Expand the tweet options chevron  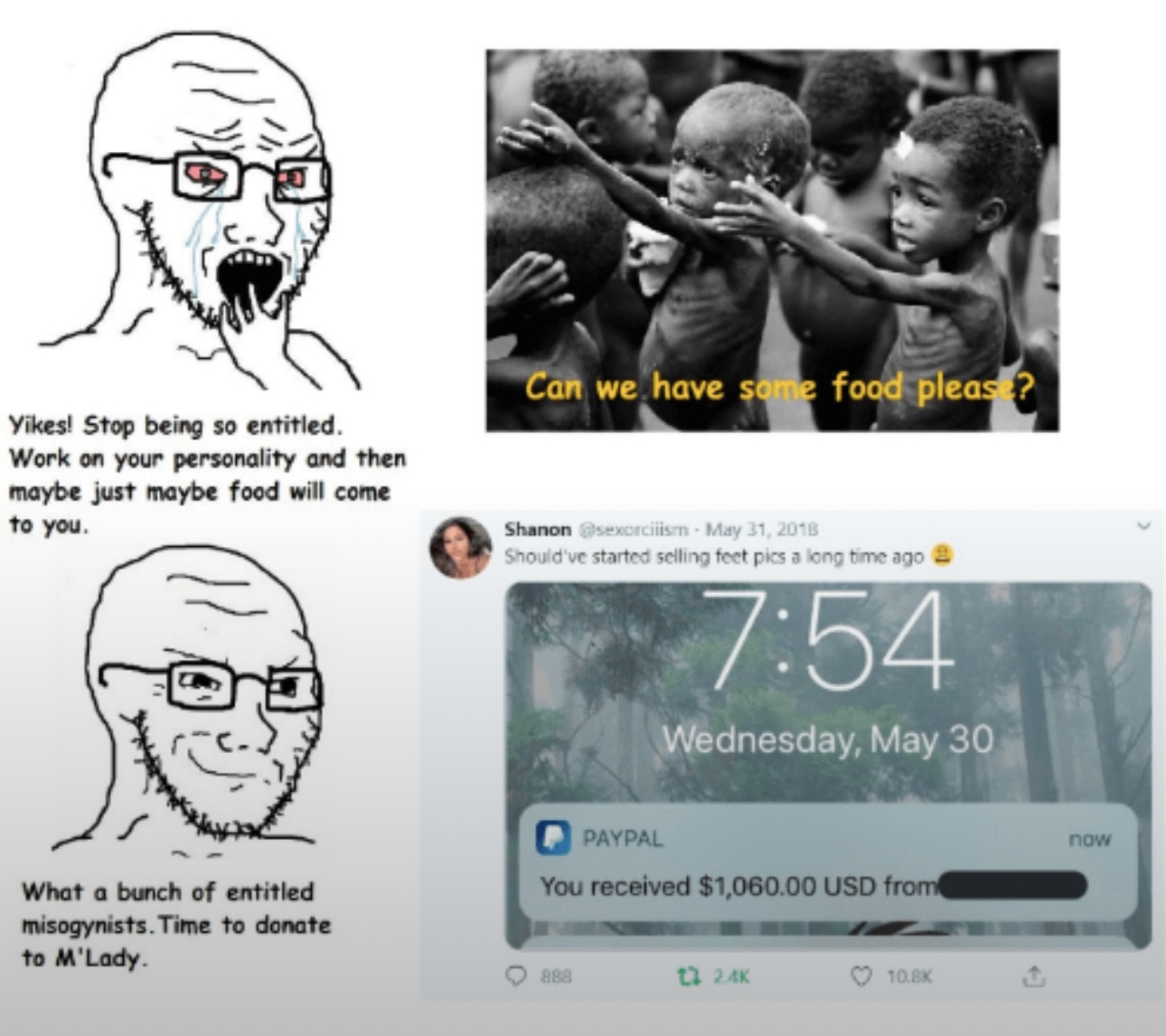coord(1144,526)
